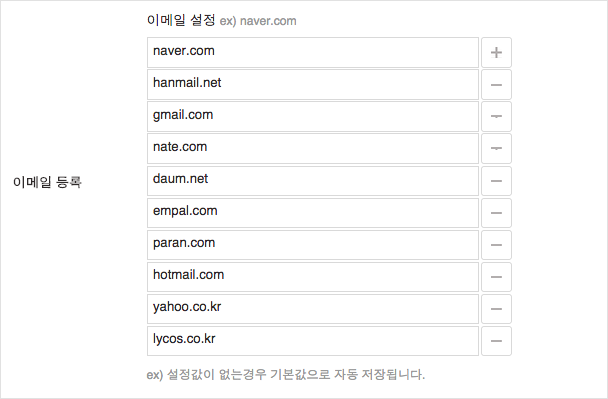608x399 pixels.
Task: Click into the gmail.com text field
Action: [x=313, y=116]
